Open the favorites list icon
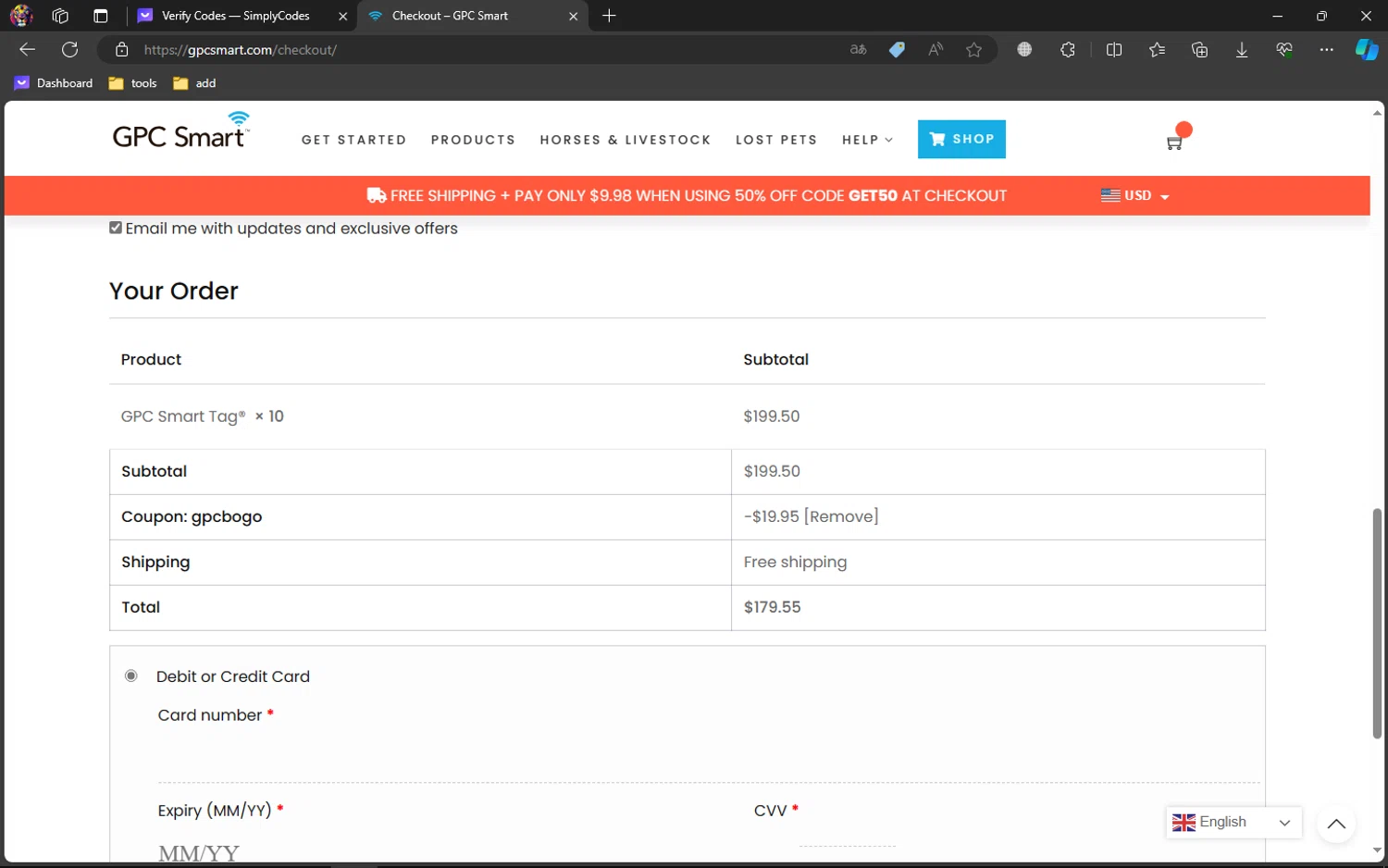 [1157, 50]
